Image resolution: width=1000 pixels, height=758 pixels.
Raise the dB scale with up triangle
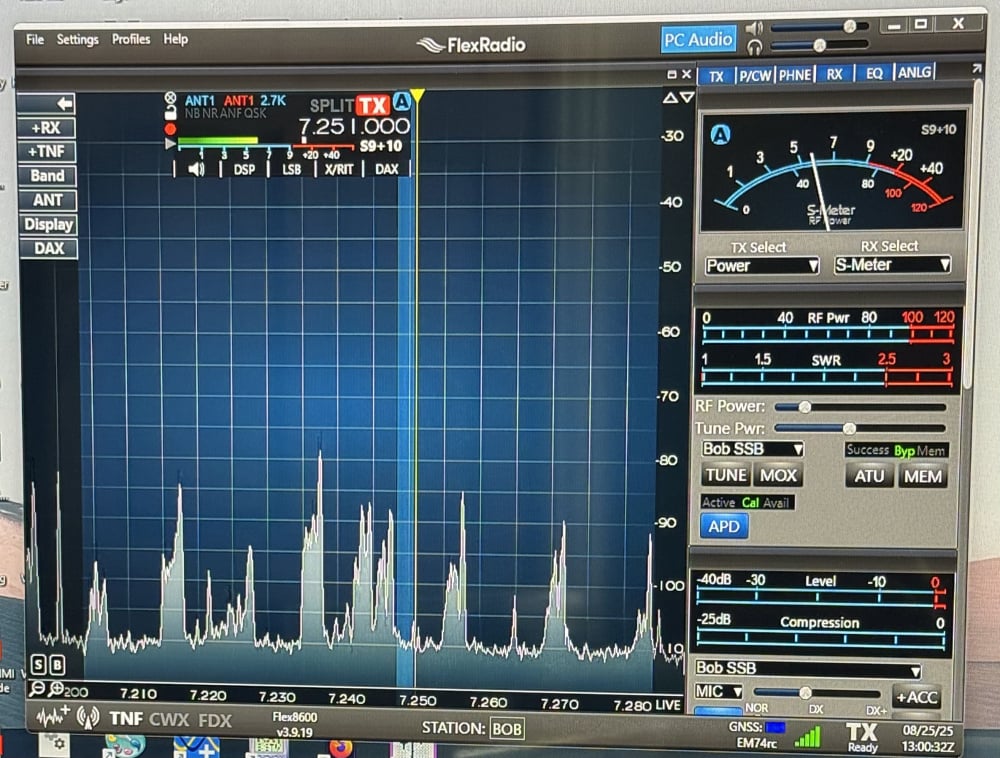(670, 98)
